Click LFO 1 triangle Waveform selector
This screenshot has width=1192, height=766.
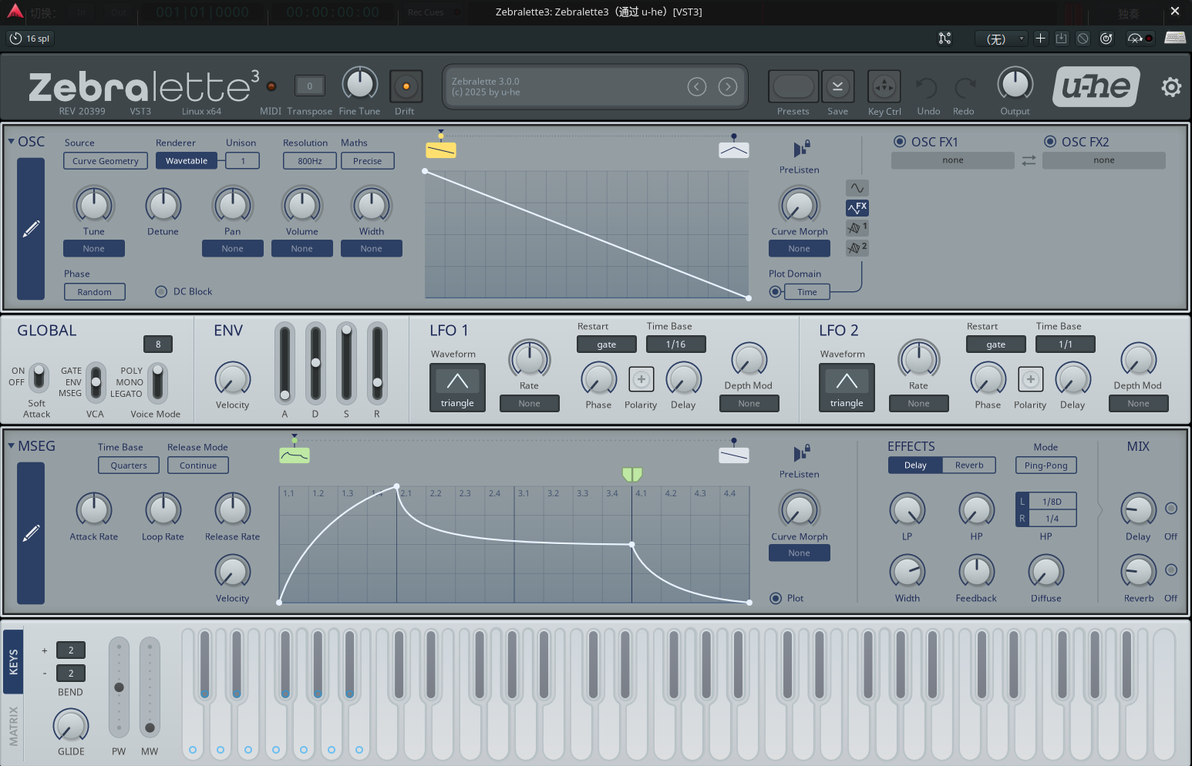(x=457, y=388)
